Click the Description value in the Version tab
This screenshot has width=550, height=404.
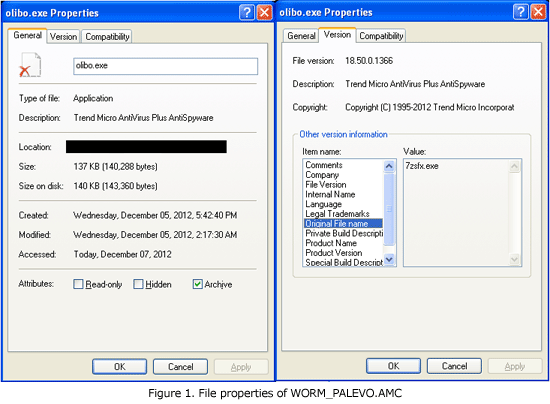[415, 84]
